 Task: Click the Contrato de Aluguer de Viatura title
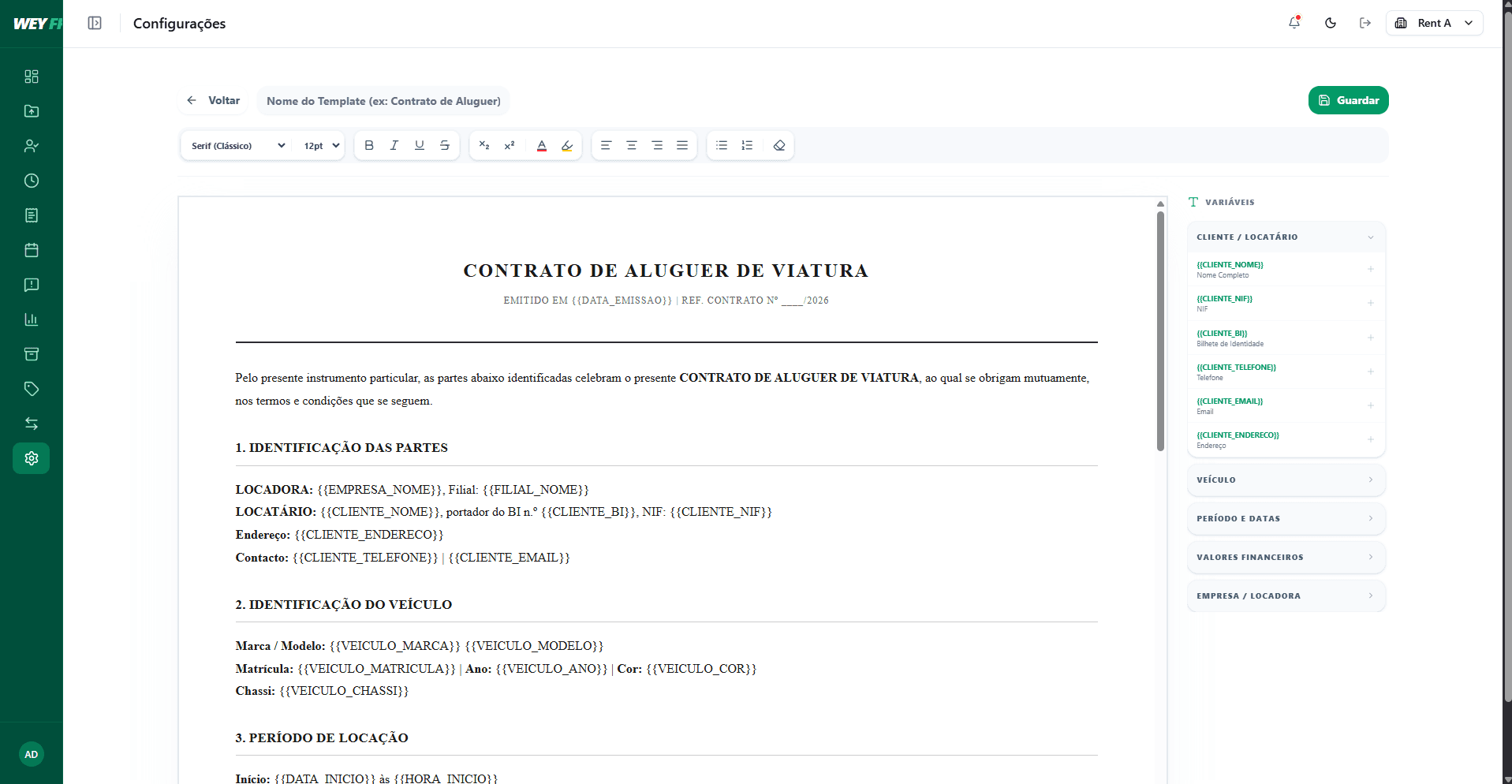pos(666,271)
